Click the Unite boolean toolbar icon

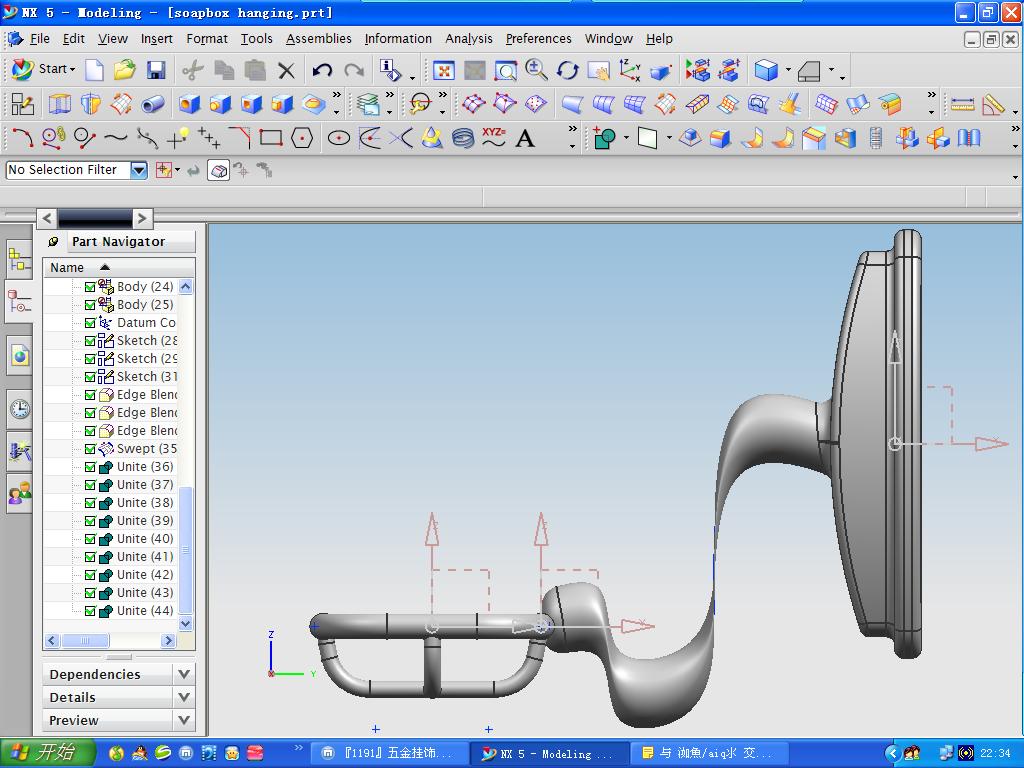[604, 138]
